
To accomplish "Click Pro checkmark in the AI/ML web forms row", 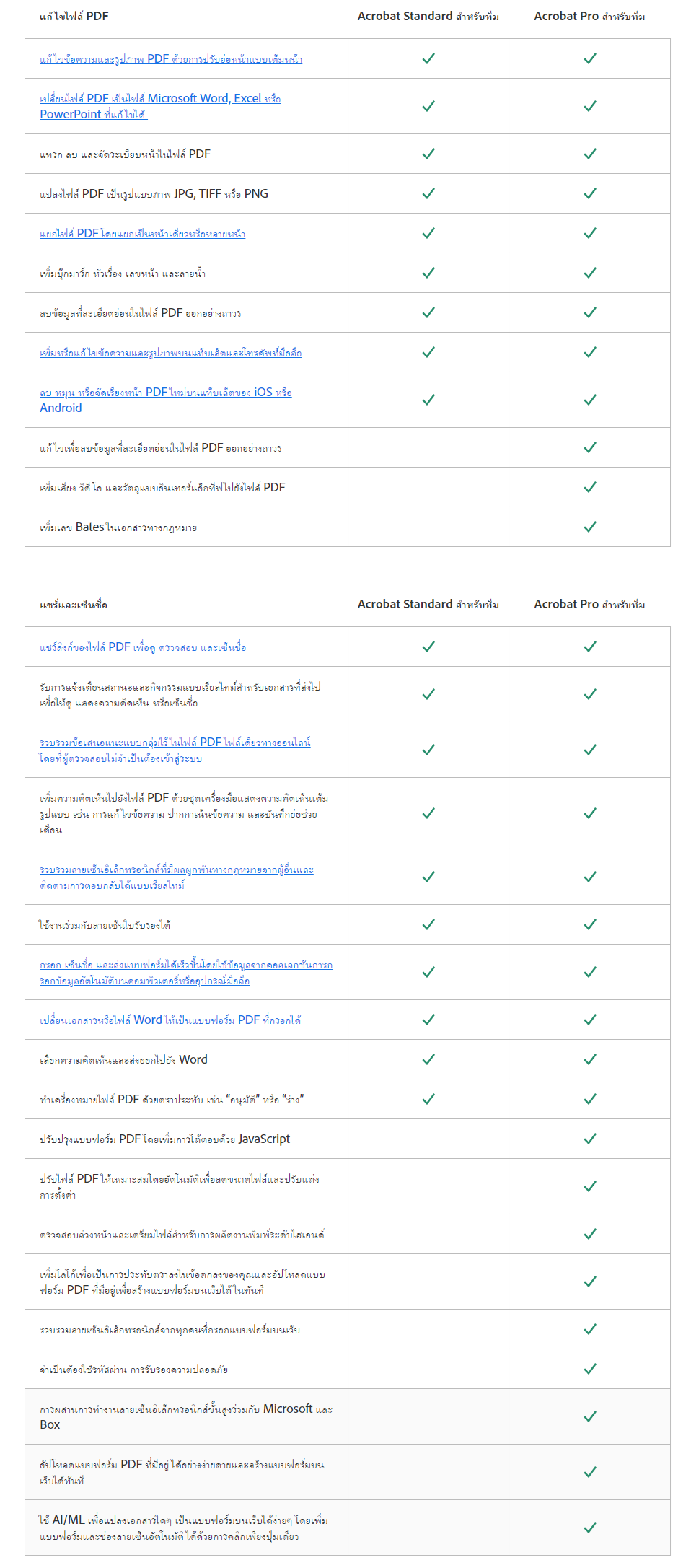I will pos(590,1528).
